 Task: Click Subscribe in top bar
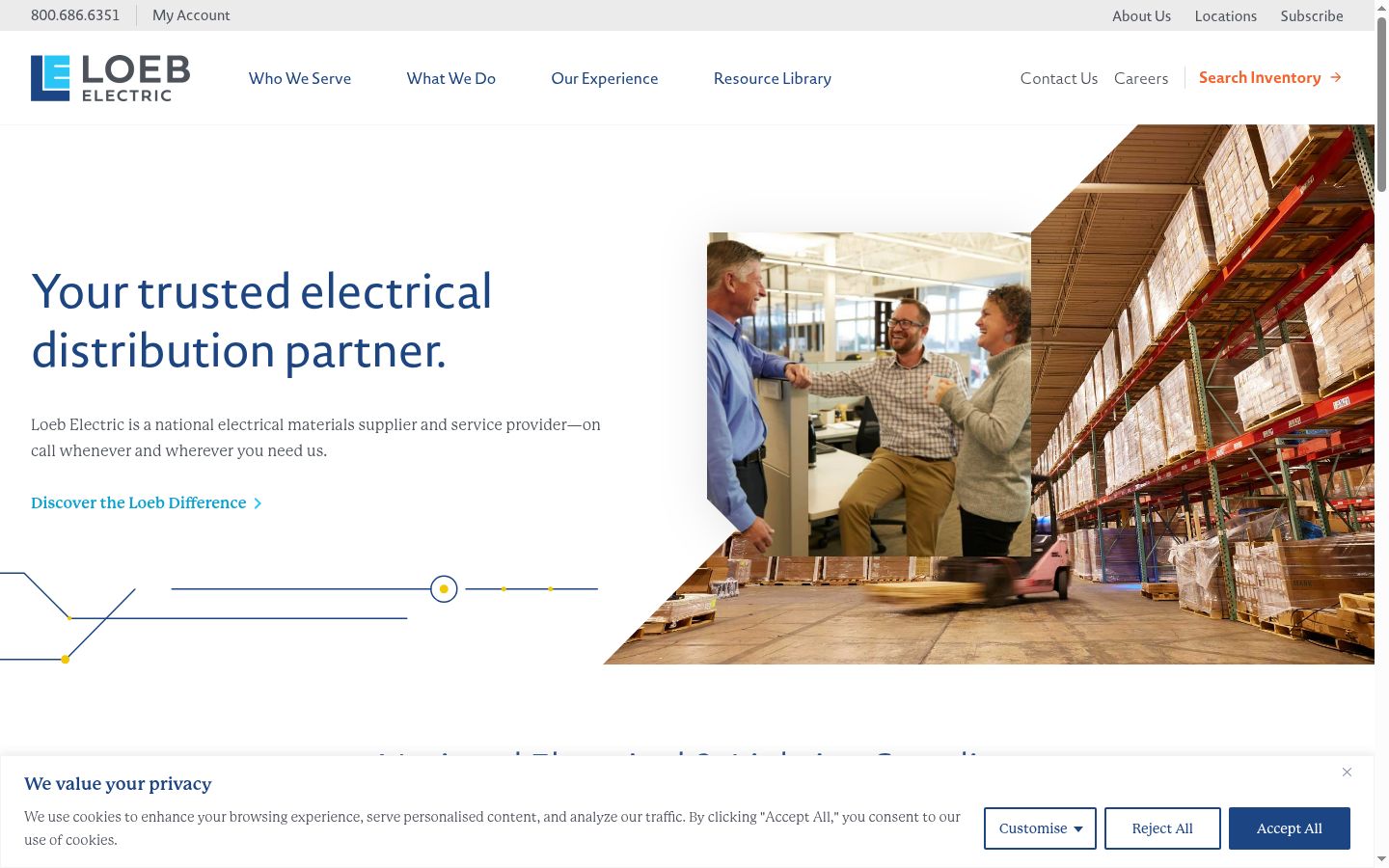1312,15
